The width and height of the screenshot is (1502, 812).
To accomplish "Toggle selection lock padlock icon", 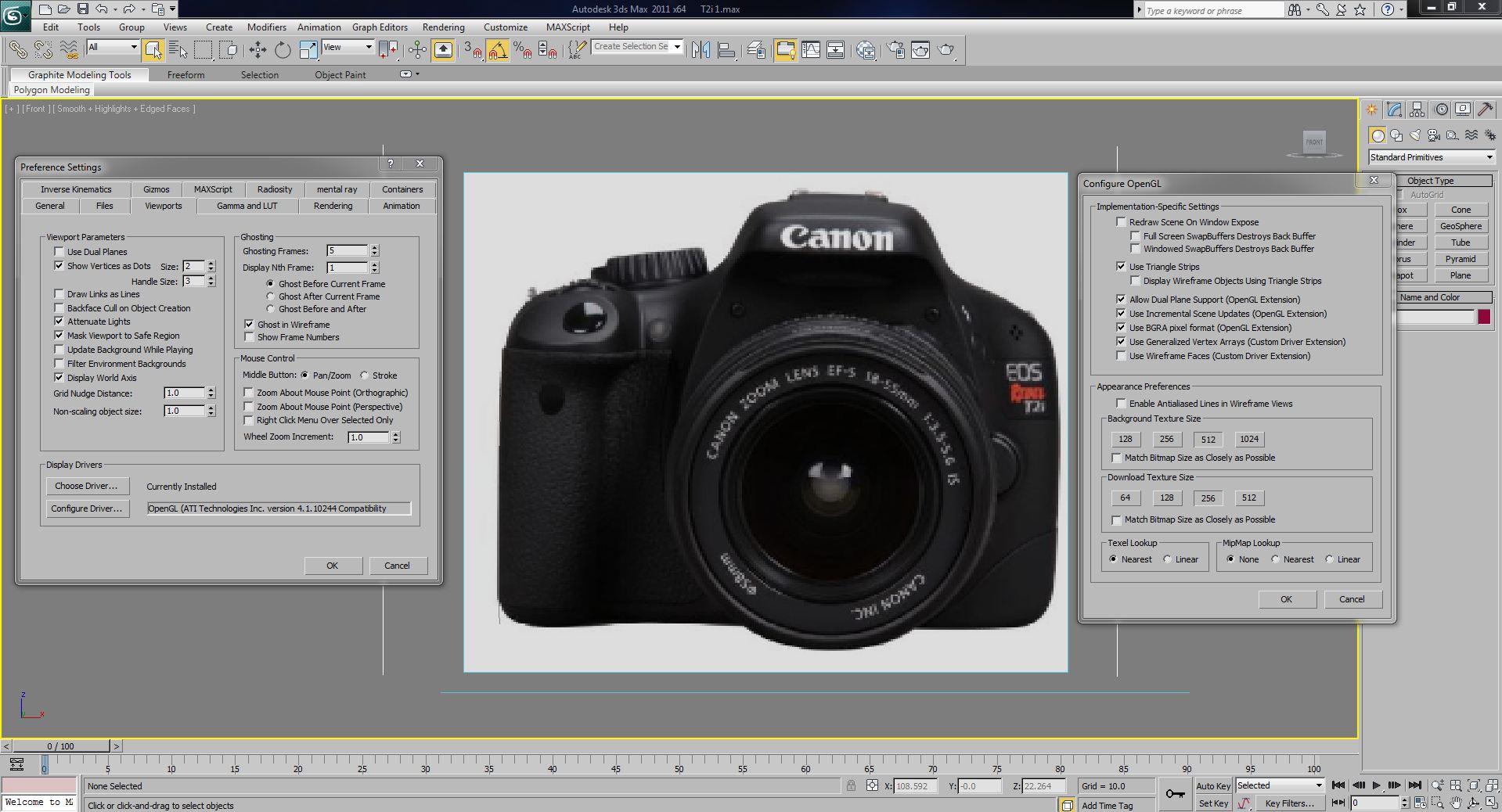I will 851,786.
